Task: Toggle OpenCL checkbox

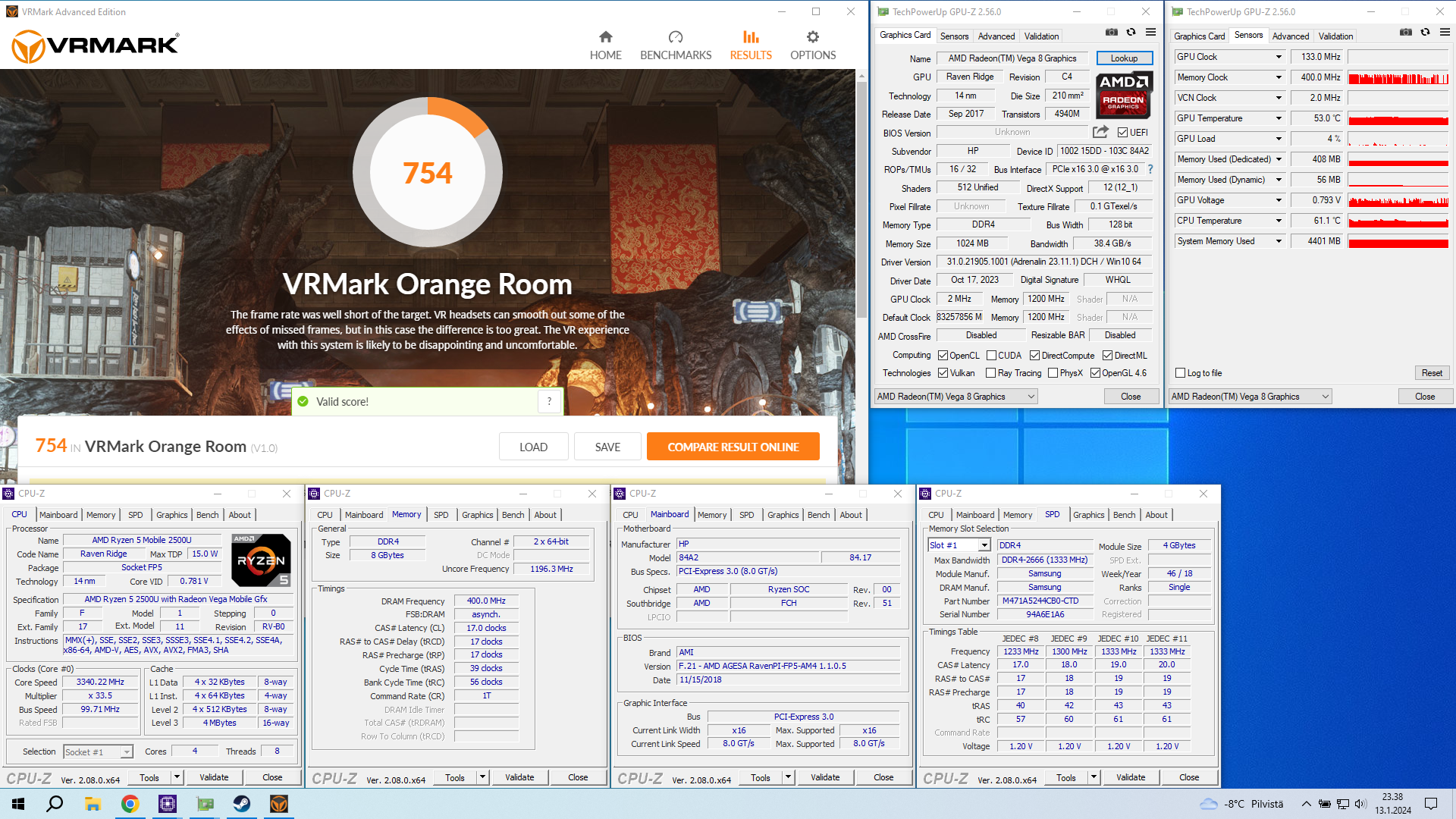Action: tap(943, 355)
